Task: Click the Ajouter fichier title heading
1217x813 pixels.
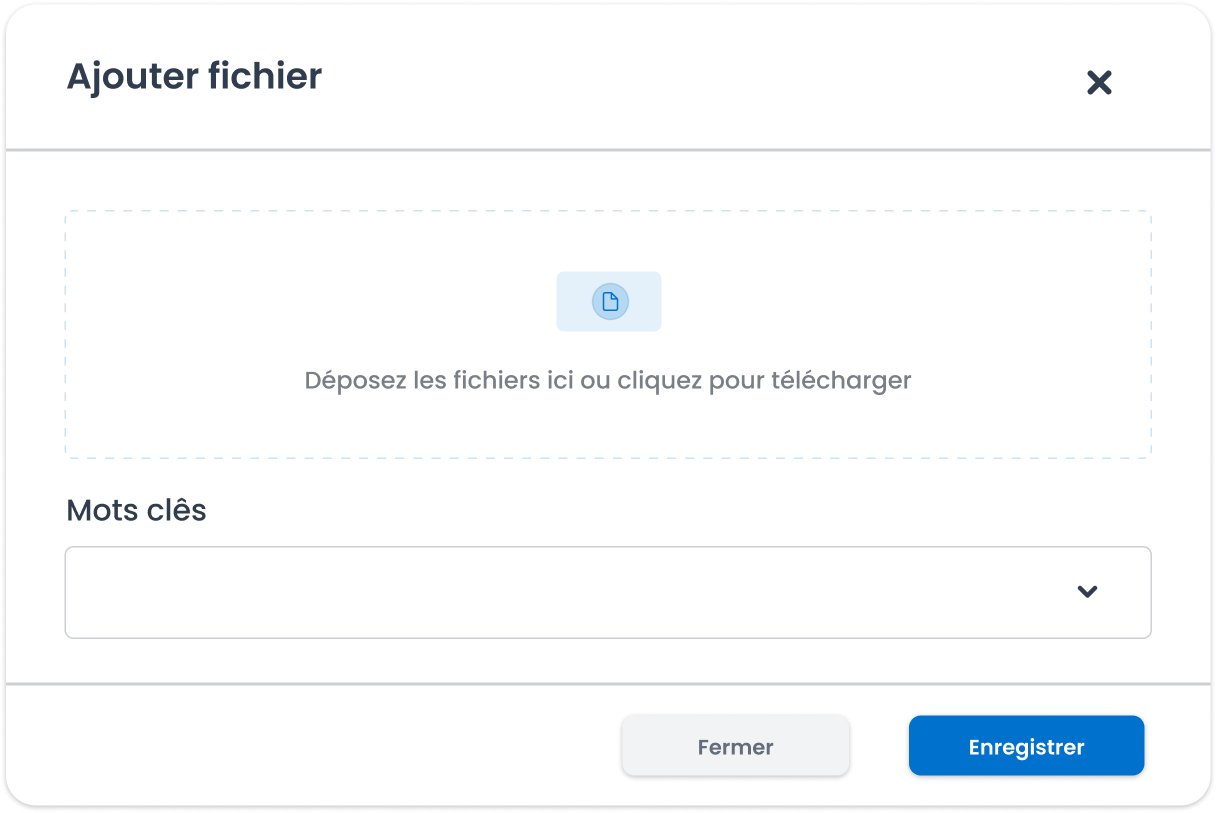Action: click(x=194, y=77)
